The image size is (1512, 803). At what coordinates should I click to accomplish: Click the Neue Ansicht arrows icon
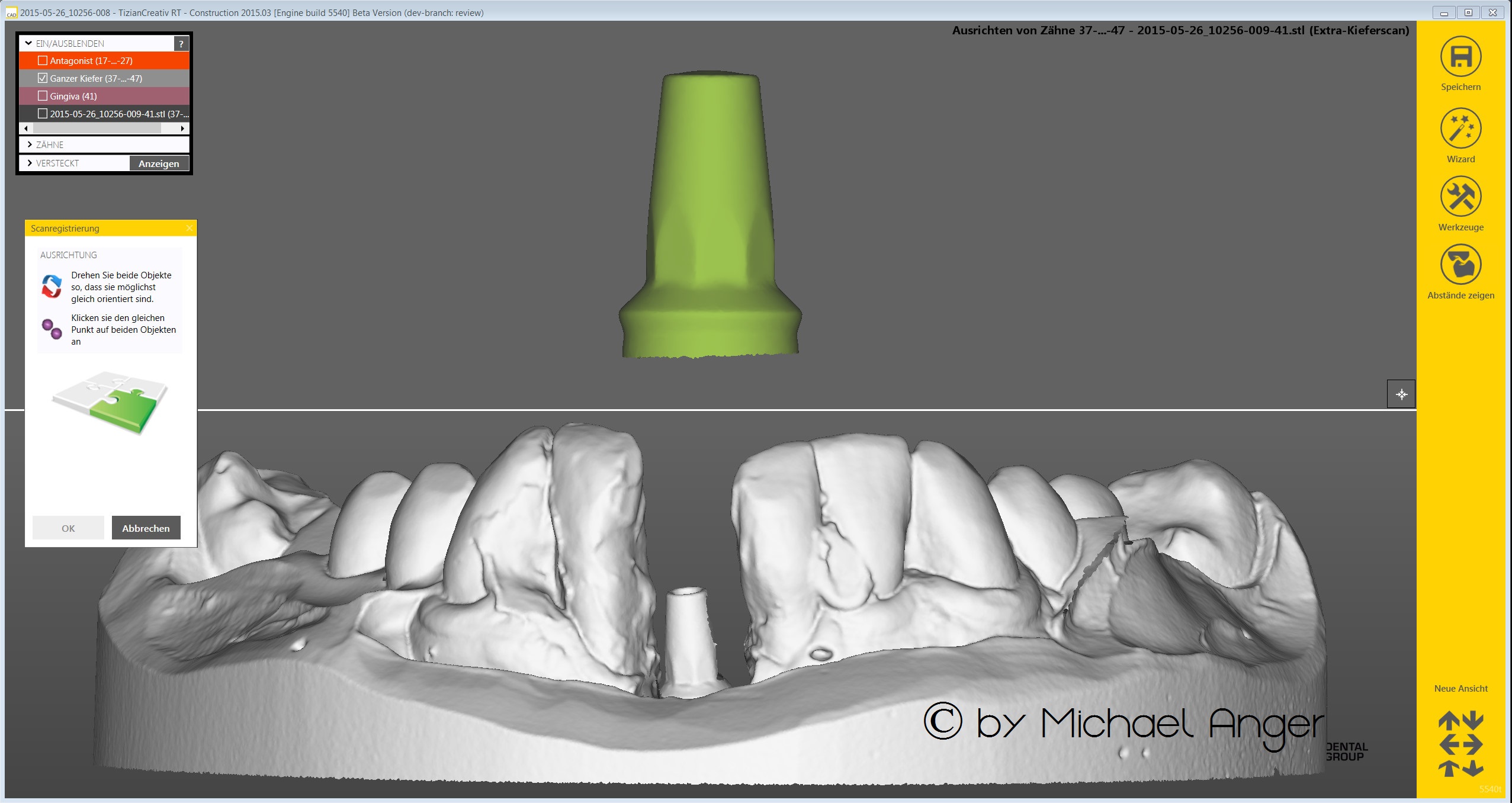click(x=1460, y=744)
